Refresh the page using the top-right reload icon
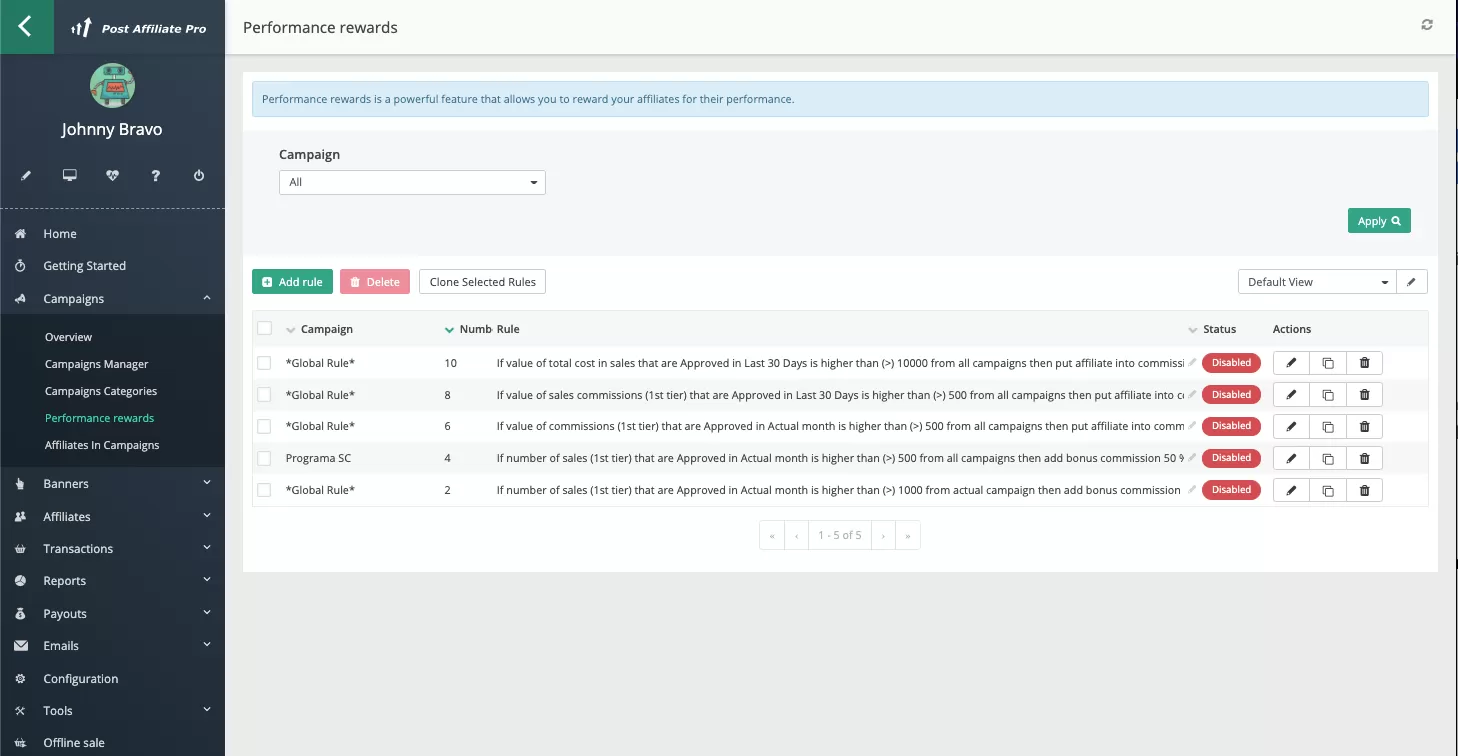Viewport: 1458px width, 756px height. coord(1427,24)
